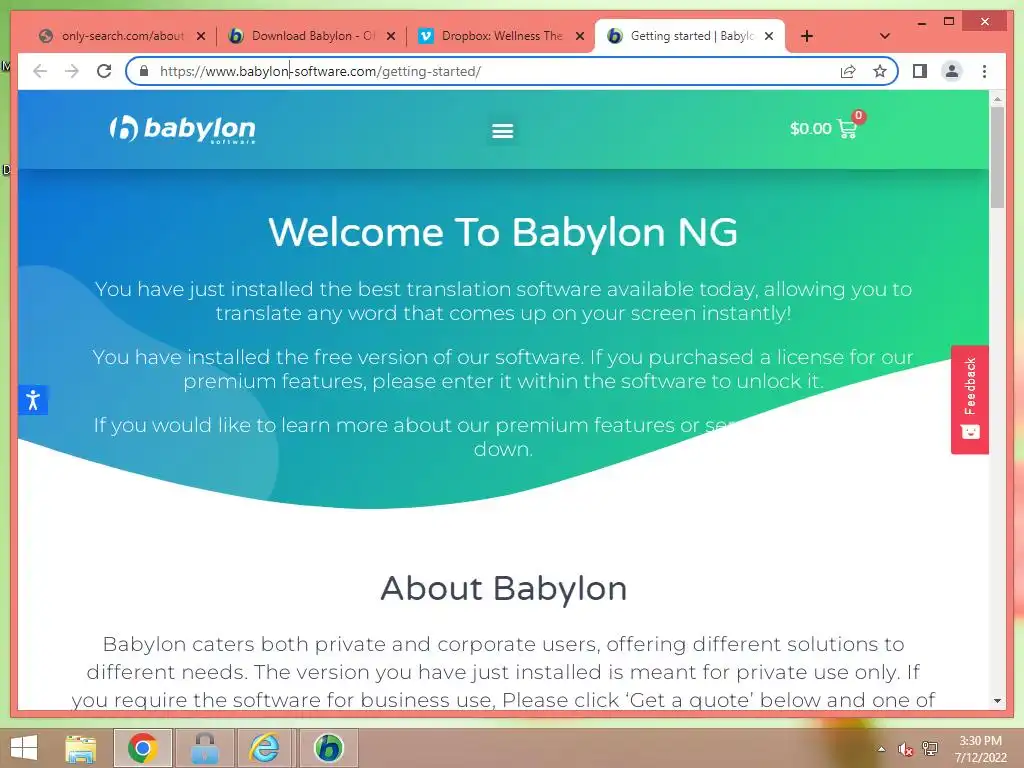Open network status tray icon
The image size is (1024, 768).
coord(930,749)
